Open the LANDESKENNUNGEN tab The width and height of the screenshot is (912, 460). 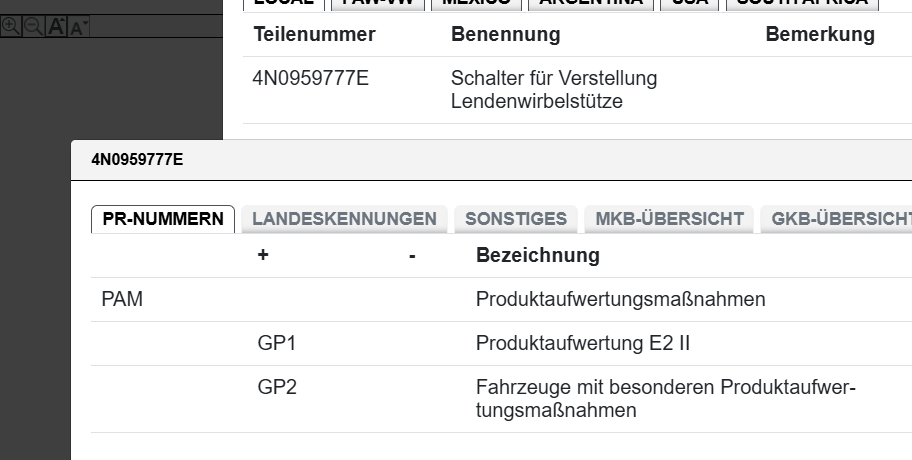[x=344, y=219]
